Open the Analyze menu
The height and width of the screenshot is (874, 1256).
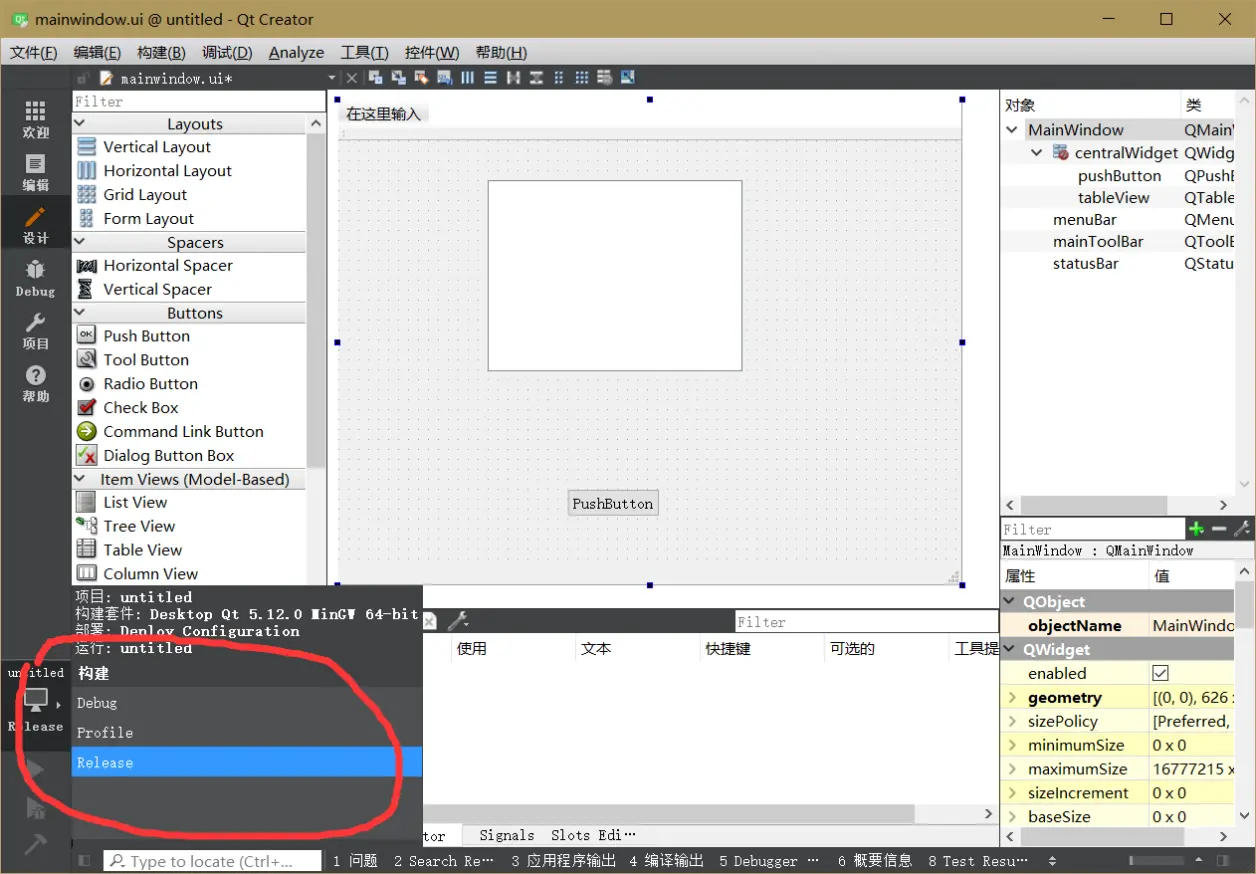pyautogui.click(x=297, y=53)
